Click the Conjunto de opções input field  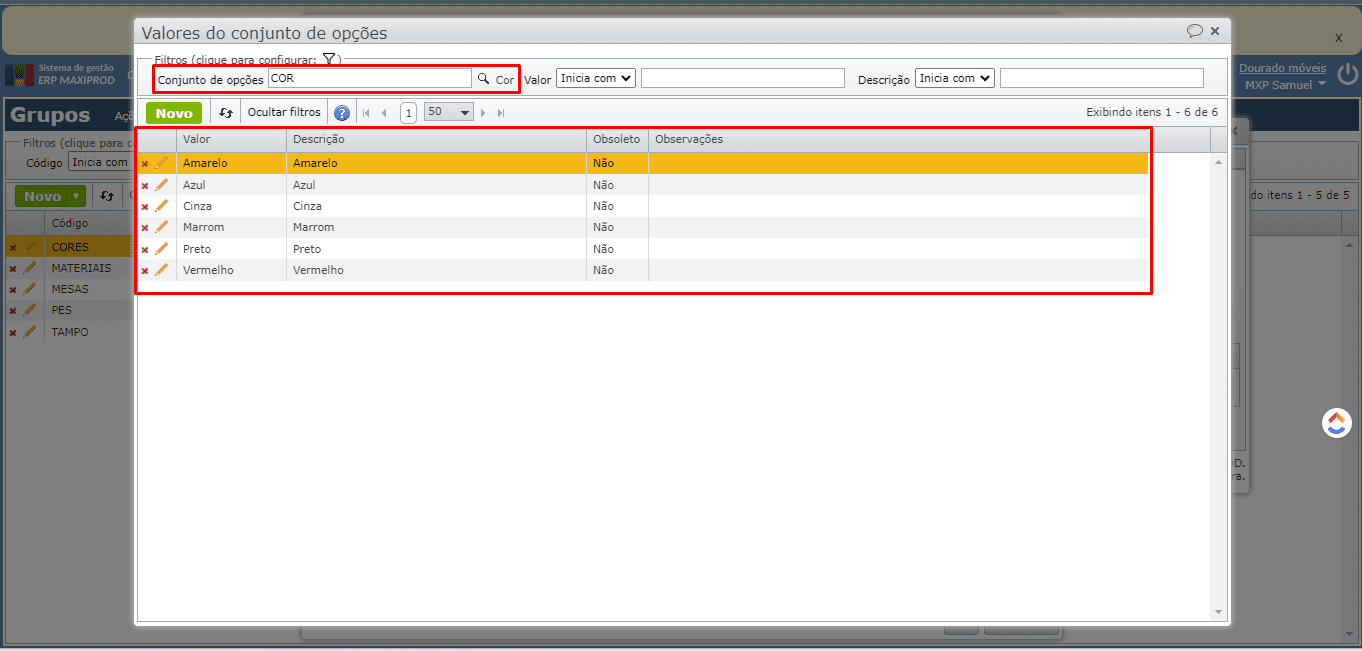click(369, 78)
